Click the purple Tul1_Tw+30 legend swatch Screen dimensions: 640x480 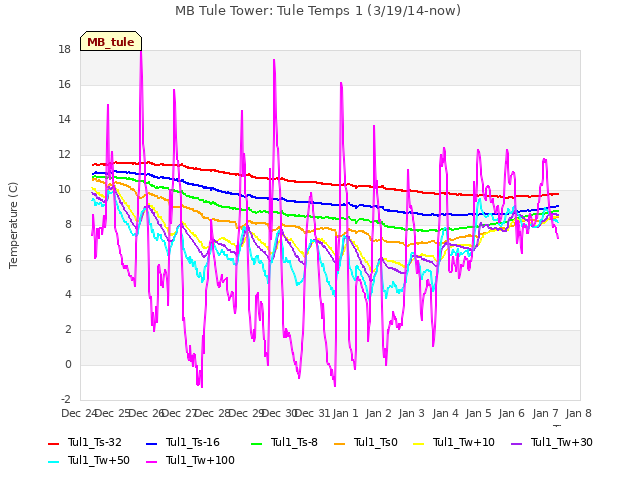point(516,444)
